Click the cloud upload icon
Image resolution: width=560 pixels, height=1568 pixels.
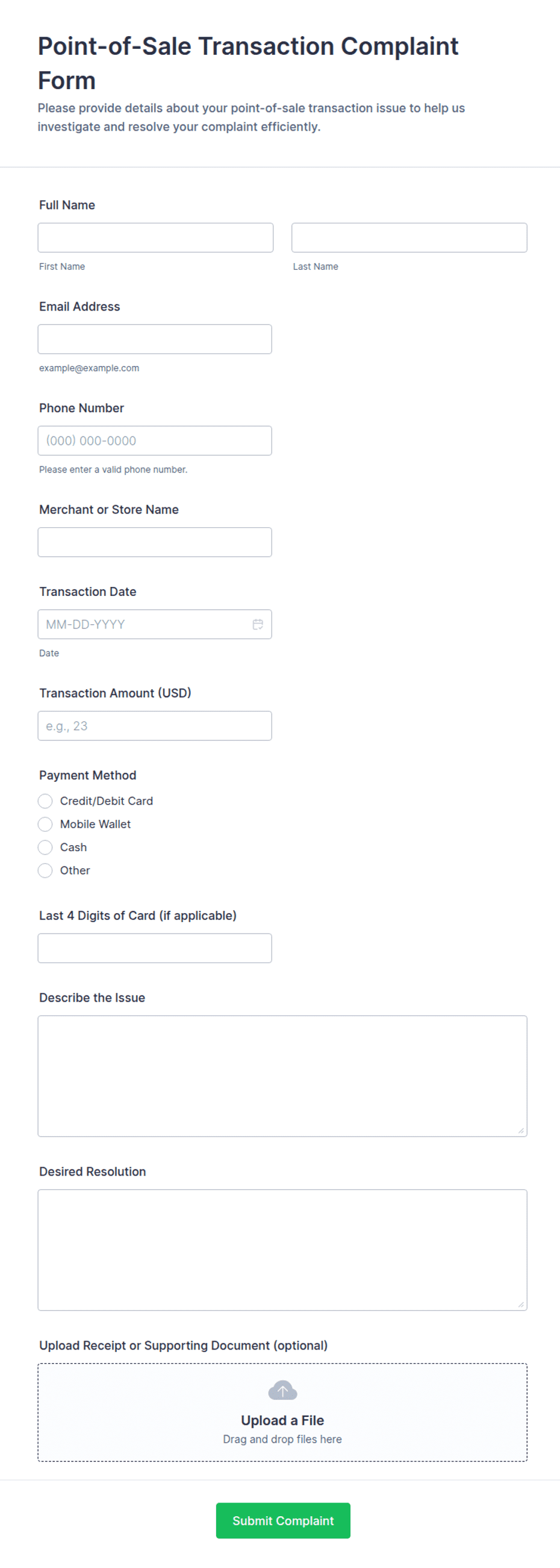pyautogui.click(x=282, y=1390)
